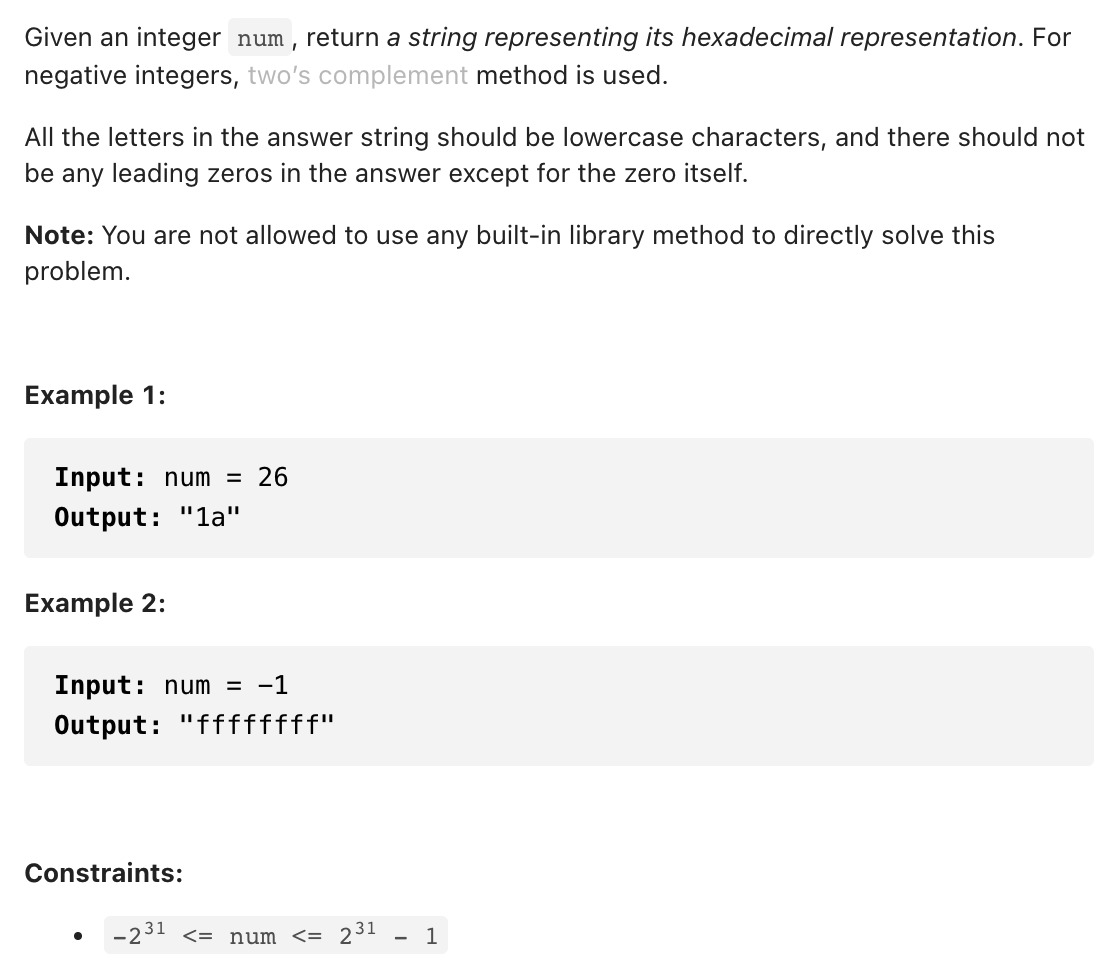The image size is (1116, 980).
Task: Click the Constraints heading
Action: (x=104, y=873)
